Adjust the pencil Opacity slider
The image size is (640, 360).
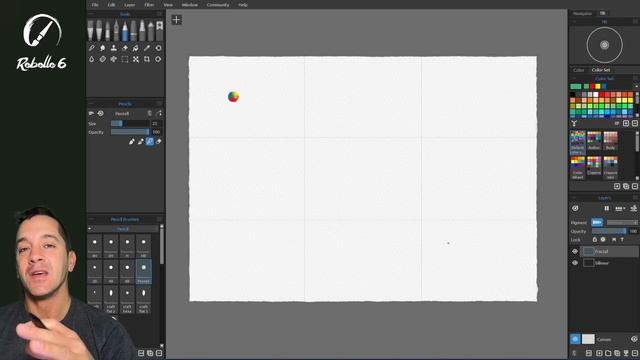[x=130, y=132]
